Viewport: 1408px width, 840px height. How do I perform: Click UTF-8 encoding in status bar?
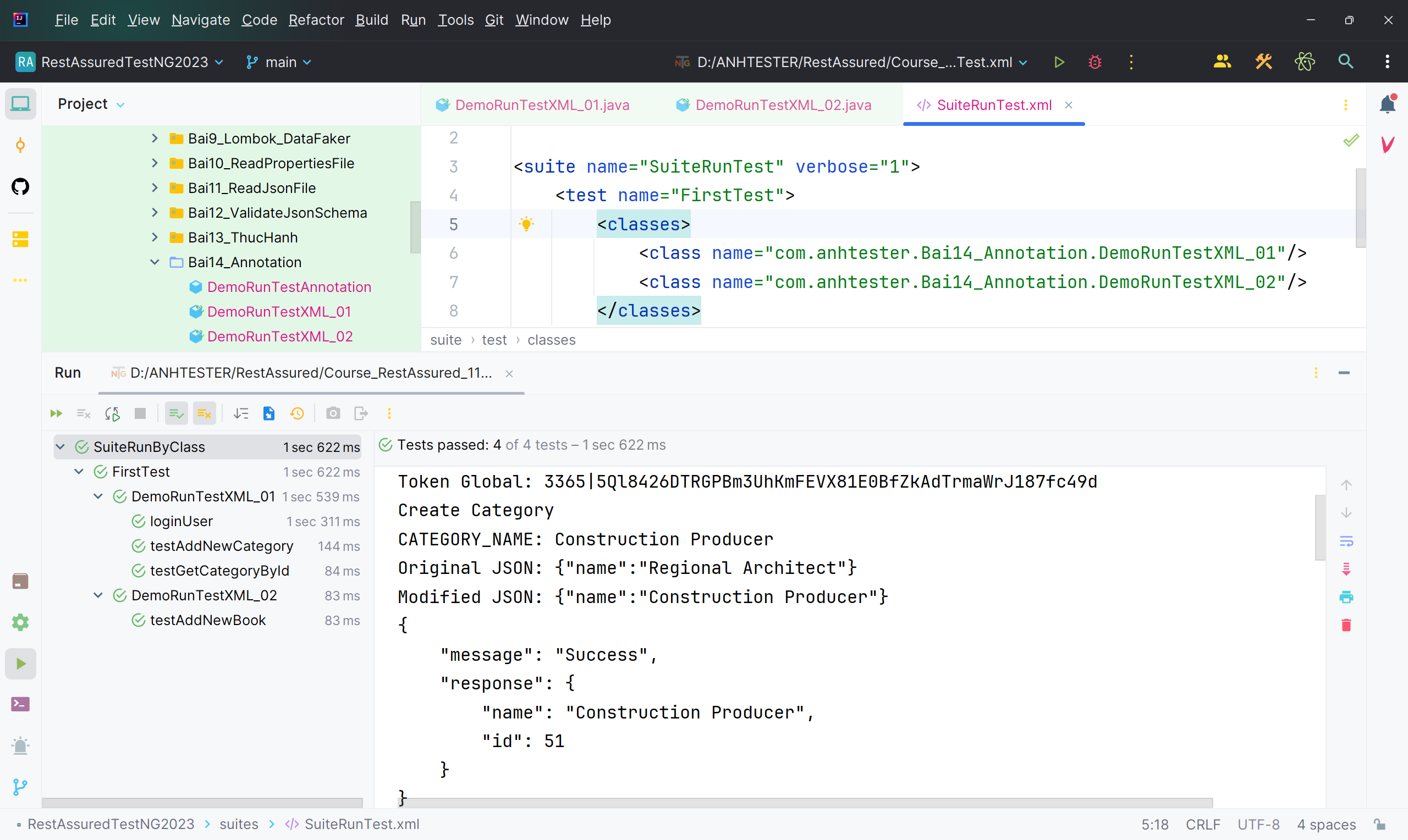pyautogui.click(x=1258, y=824)
